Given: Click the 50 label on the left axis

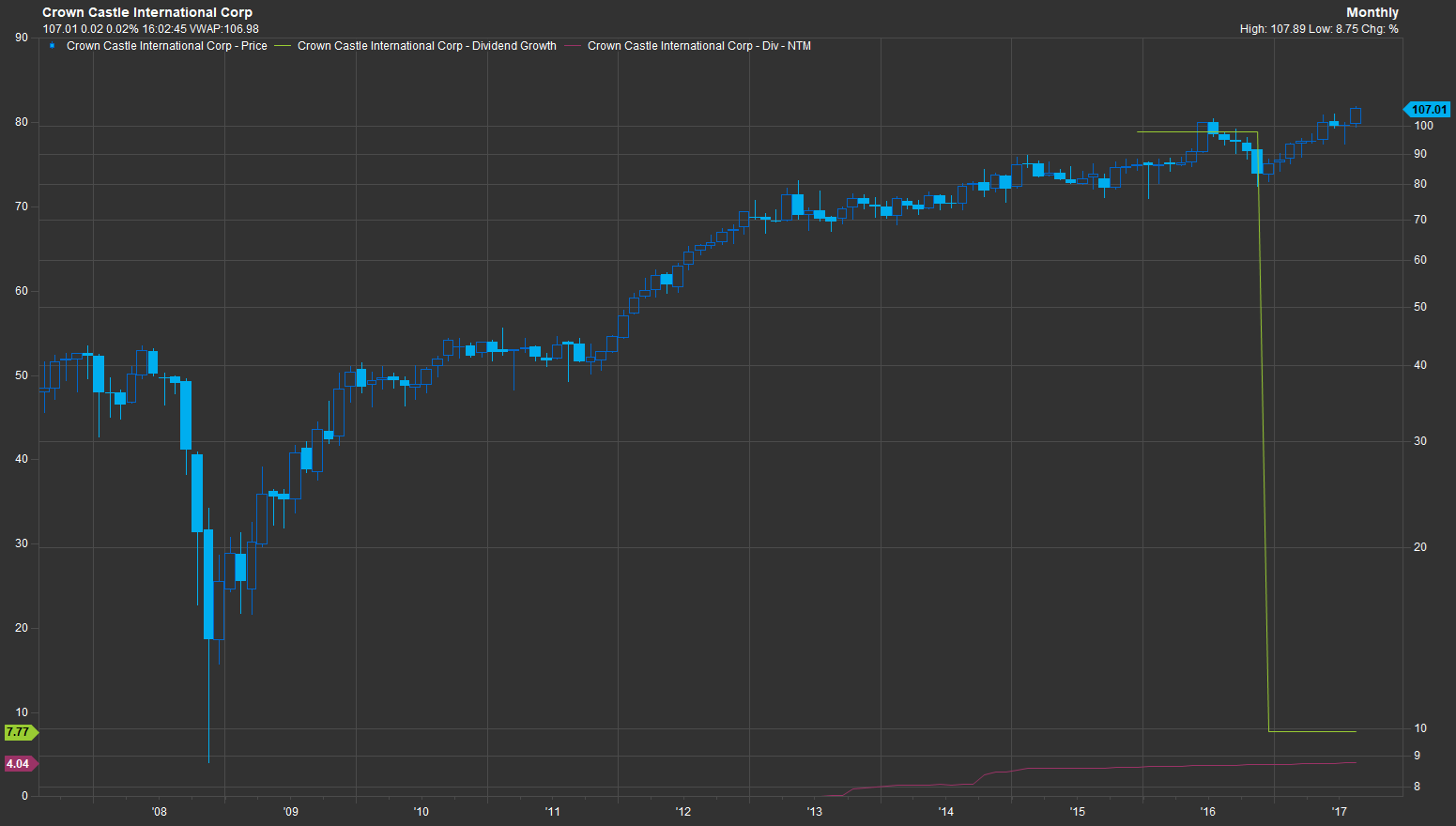Looking at the screenshot, I should pyautogui.click(x=22, y=375).
